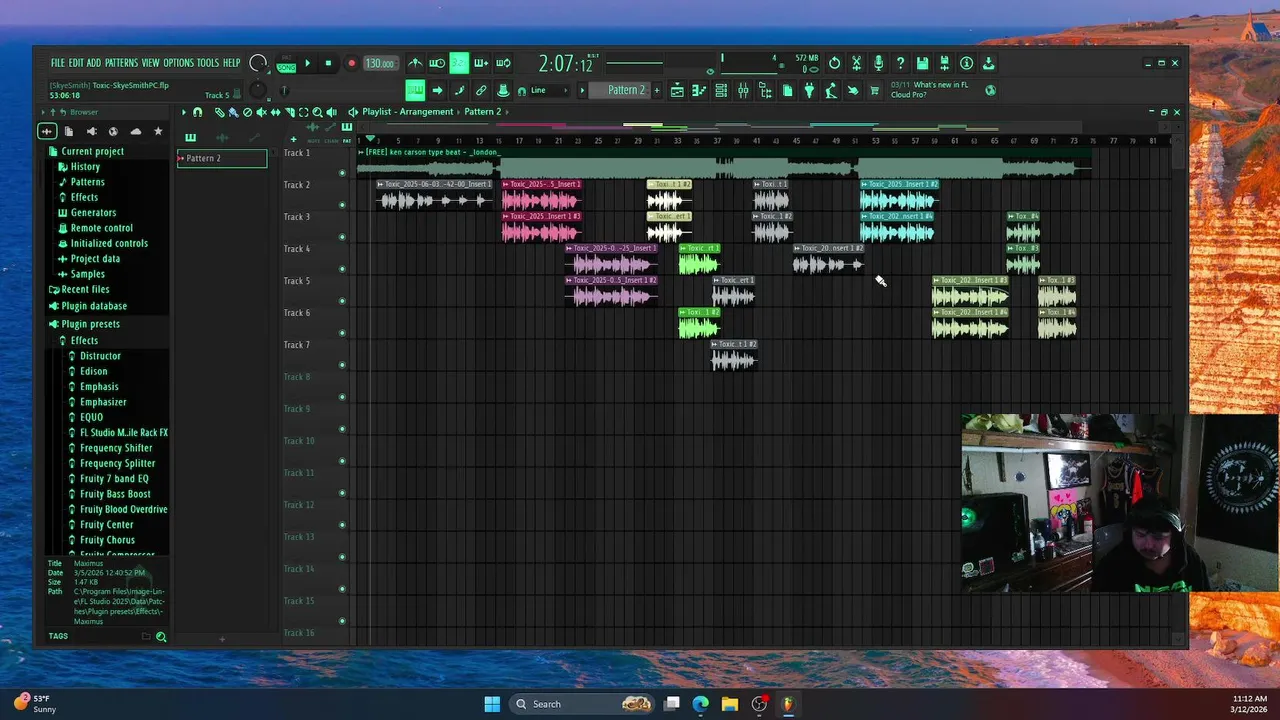Stop playback with the Stop button
1280x720 pixels.
pos(328,63)
